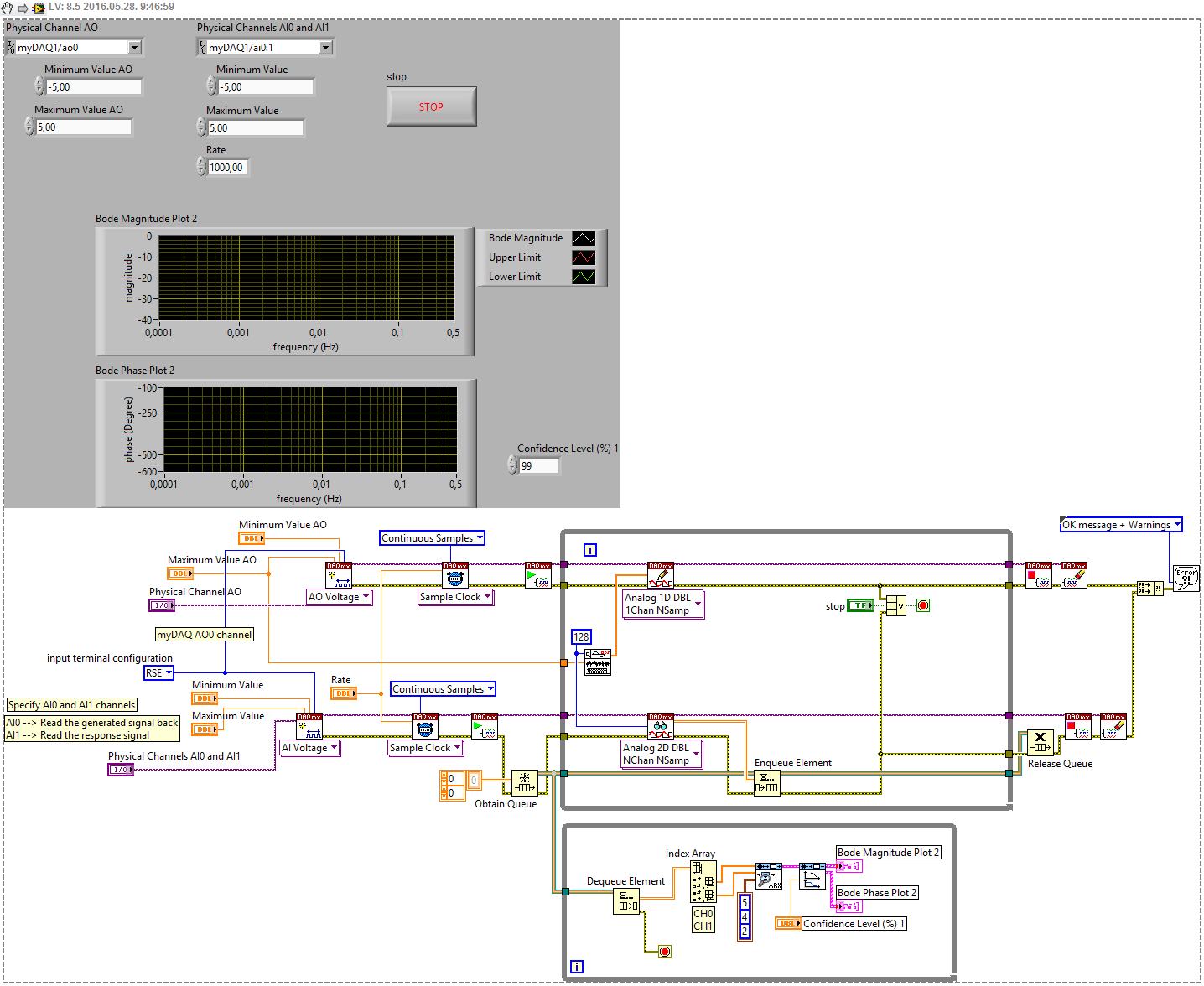1204x986 pixels.
Task: Click the lower DAQmx Timing Sample Clock node
Action: coord(425,726)
